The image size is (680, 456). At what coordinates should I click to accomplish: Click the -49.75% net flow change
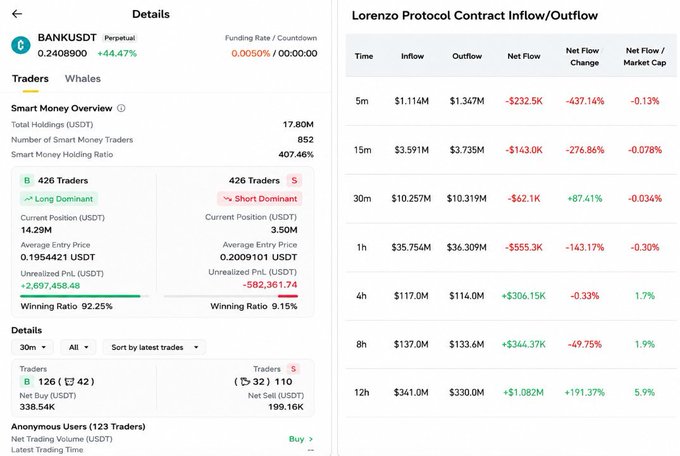point(585,344)
